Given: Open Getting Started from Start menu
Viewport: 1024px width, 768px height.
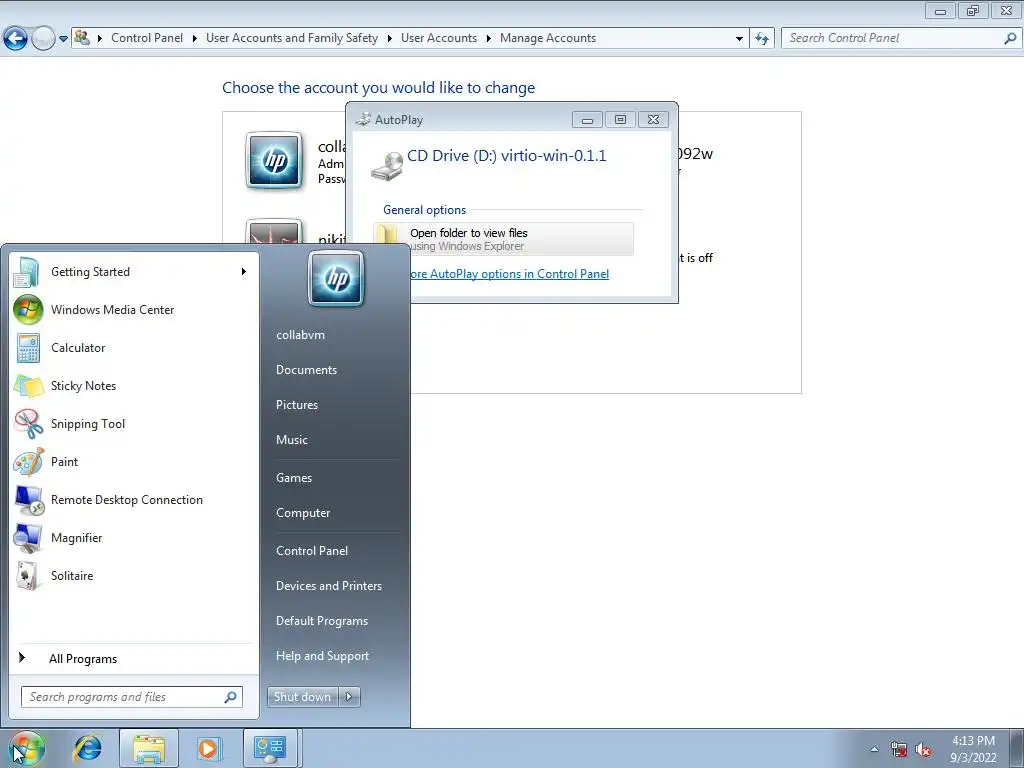Looking at the screenshot, I should point(134,272).
